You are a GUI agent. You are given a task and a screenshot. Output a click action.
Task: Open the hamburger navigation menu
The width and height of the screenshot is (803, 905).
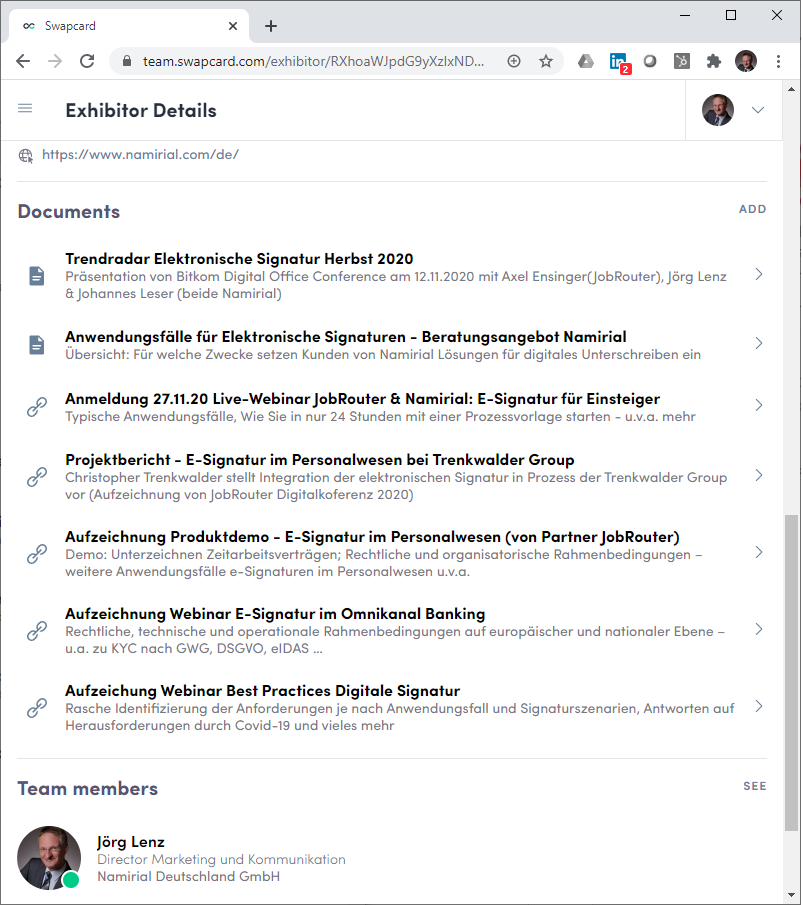(25, 109)
